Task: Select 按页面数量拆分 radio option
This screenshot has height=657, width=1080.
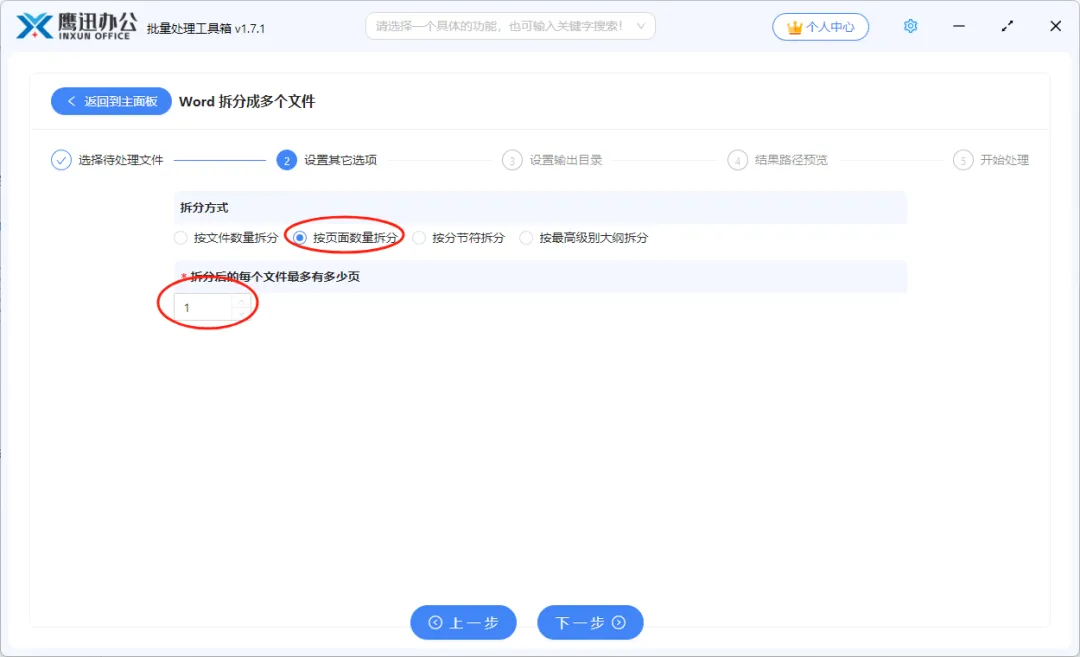Action: [x=300, y=238]
